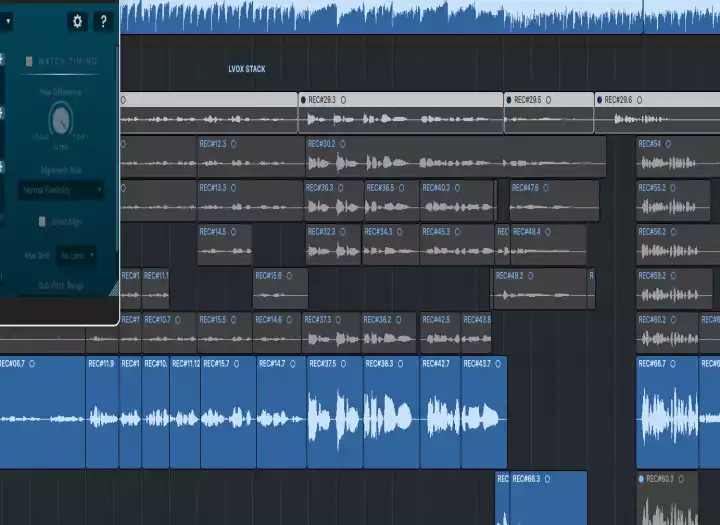The height and width of the screenshot is (525, 720).
Task: Click the circle icon on clip REC#36.3
Action: tap(340, 188)
